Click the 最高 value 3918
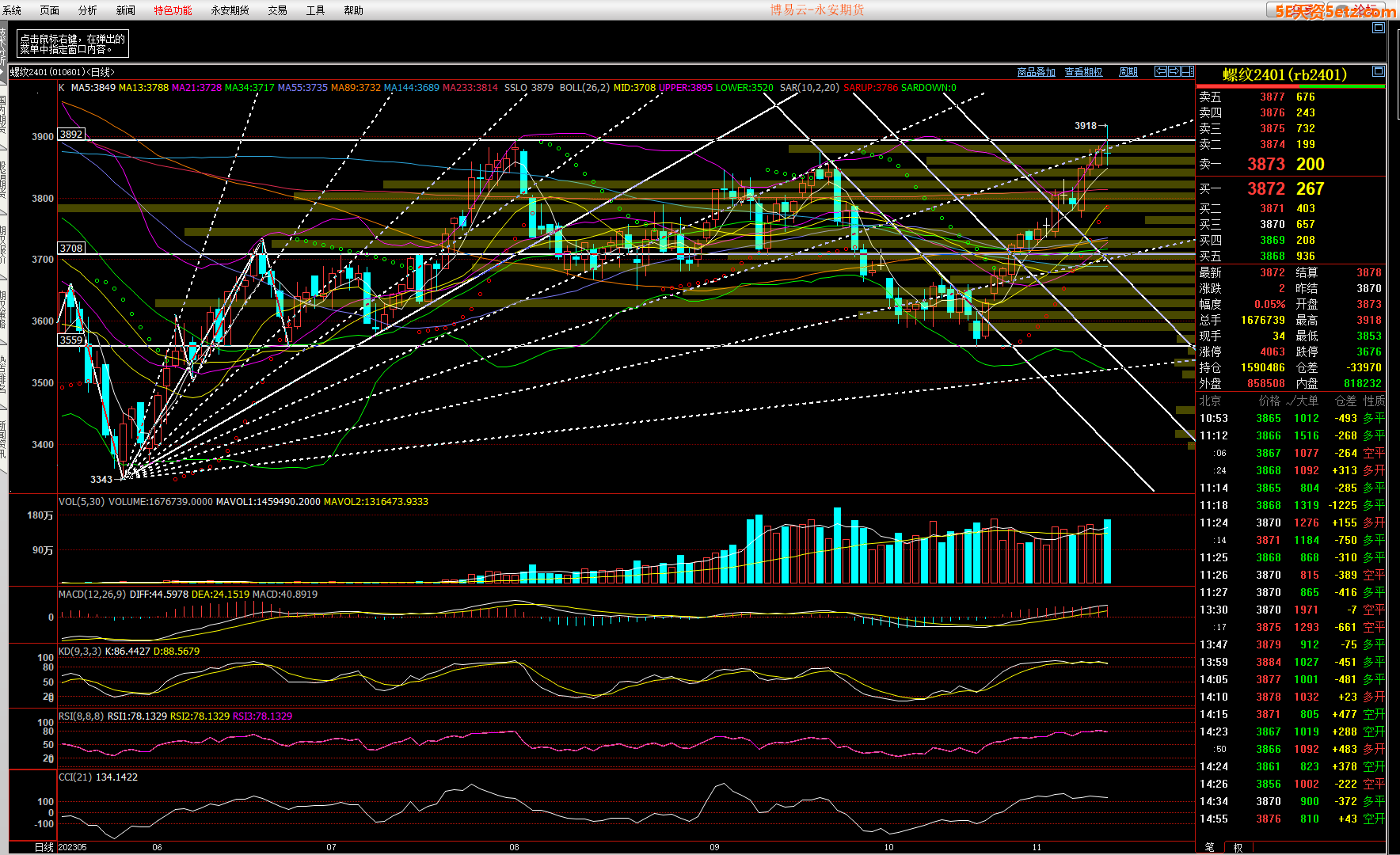 point(1369,321)
